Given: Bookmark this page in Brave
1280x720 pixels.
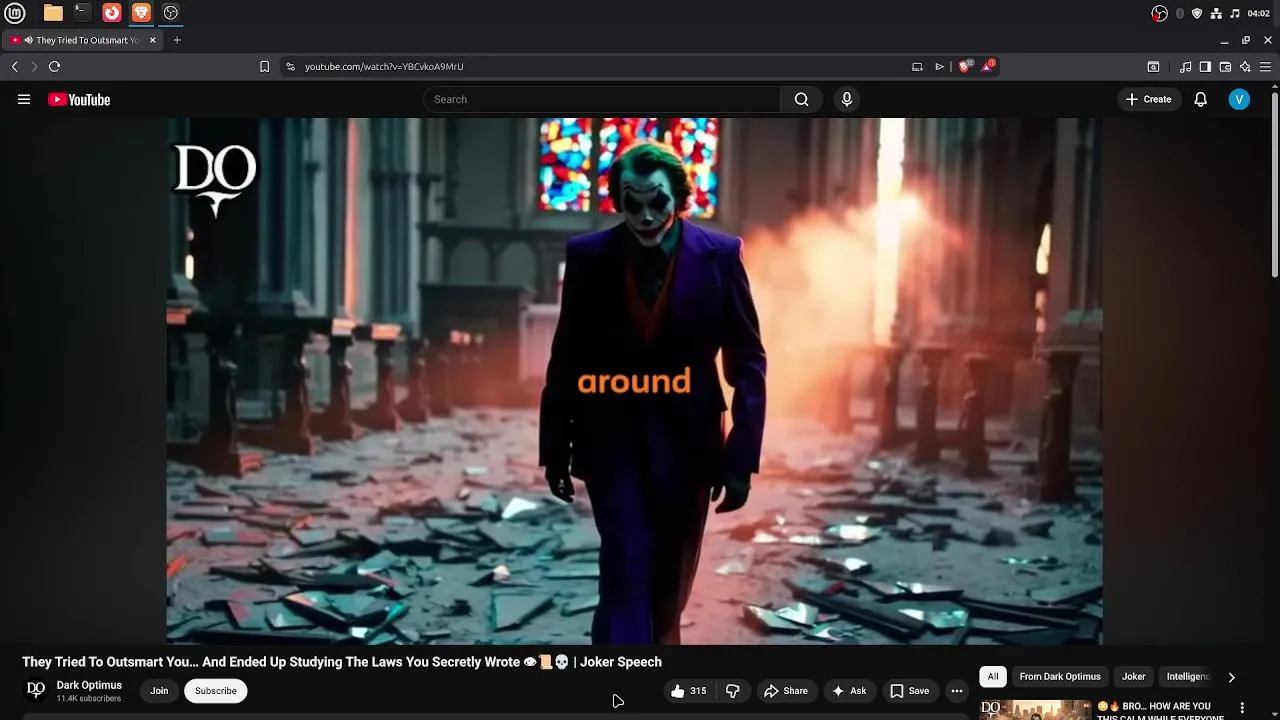Looking at the screenshot, I should click(264, 66).
